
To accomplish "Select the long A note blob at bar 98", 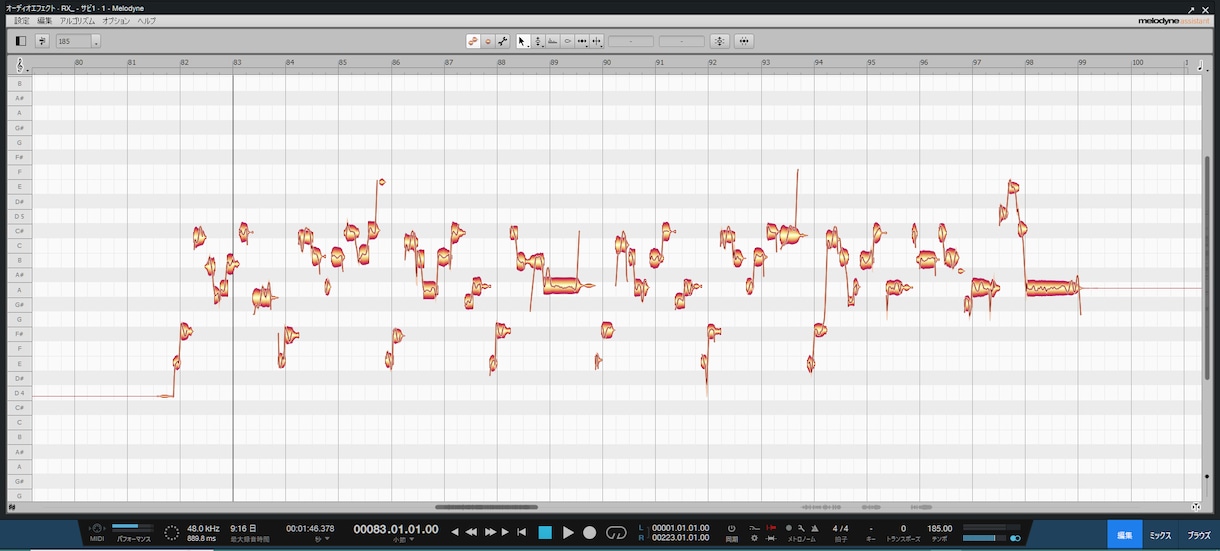I will [x=1052, y=289].
